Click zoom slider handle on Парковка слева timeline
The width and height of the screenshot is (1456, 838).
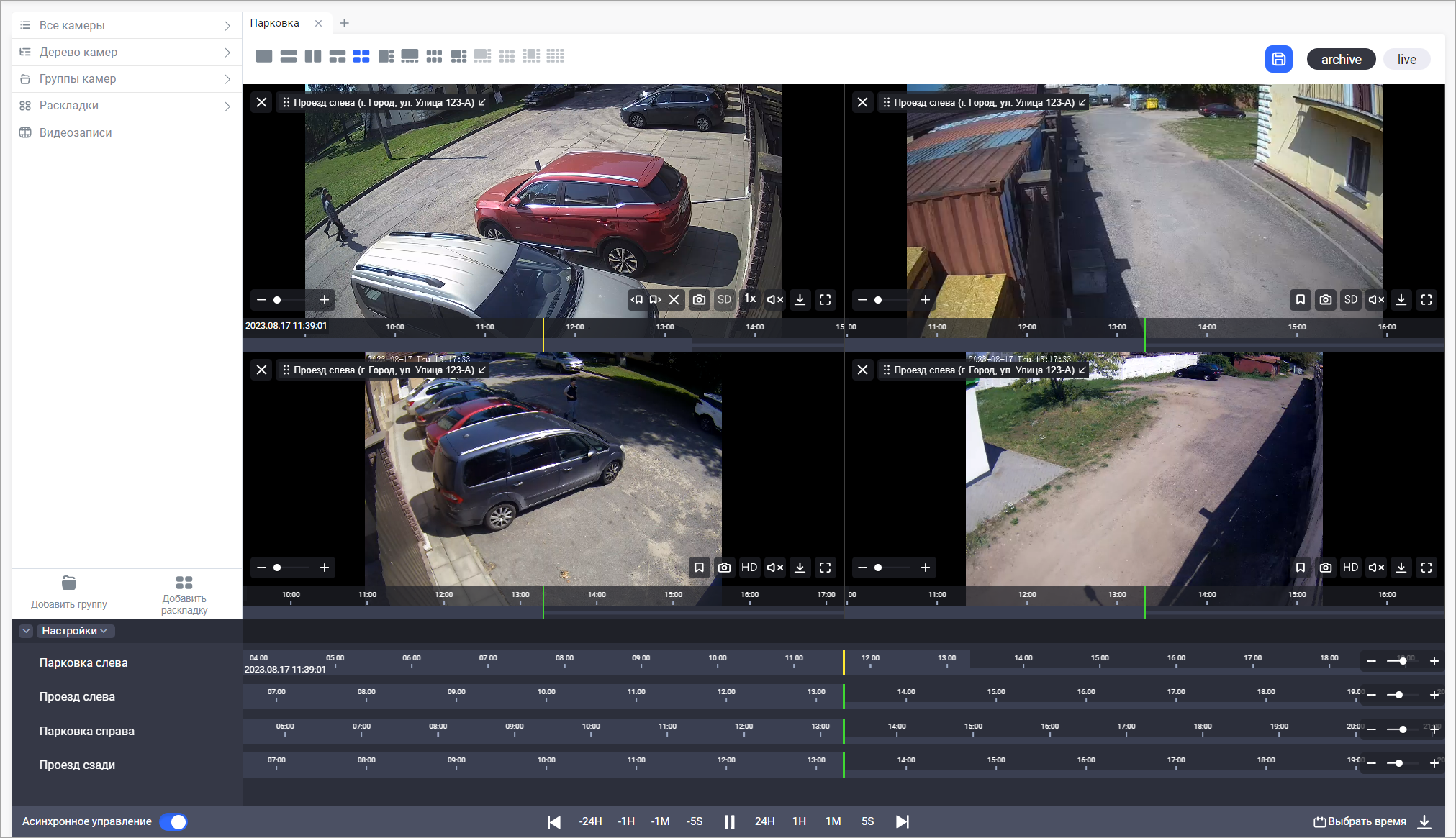click(1403, 661)
